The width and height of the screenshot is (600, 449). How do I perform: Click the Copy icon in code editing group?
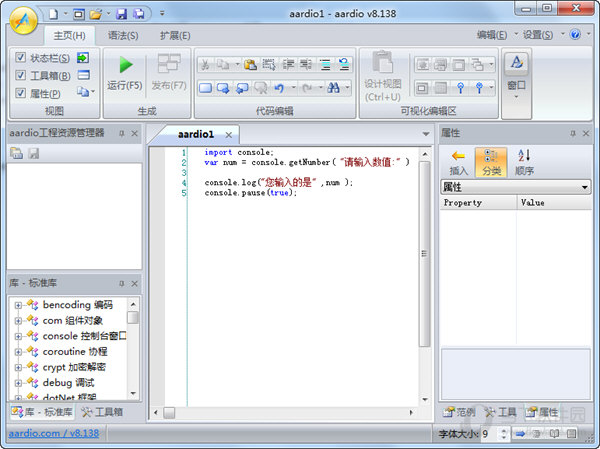point(223,65)
